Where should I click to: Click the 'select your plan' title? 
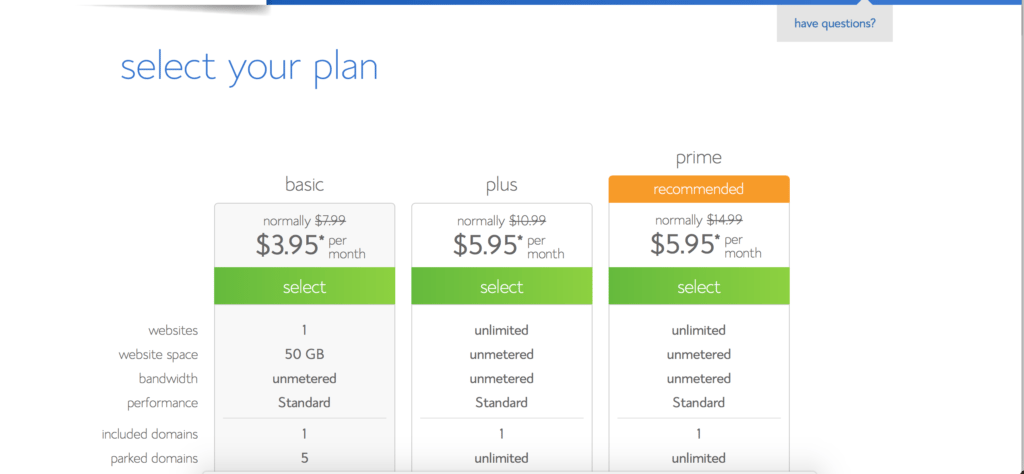[x=249, y=67]
